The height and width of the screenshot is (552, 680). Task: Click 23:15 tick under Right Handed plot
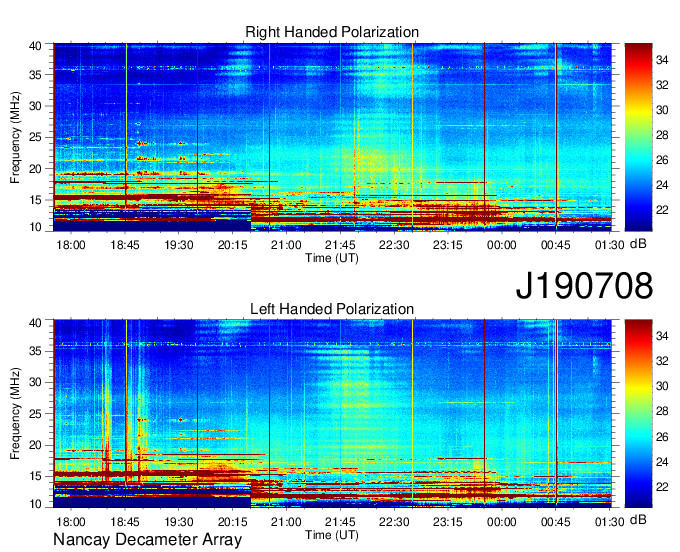[x=448, y=245]
